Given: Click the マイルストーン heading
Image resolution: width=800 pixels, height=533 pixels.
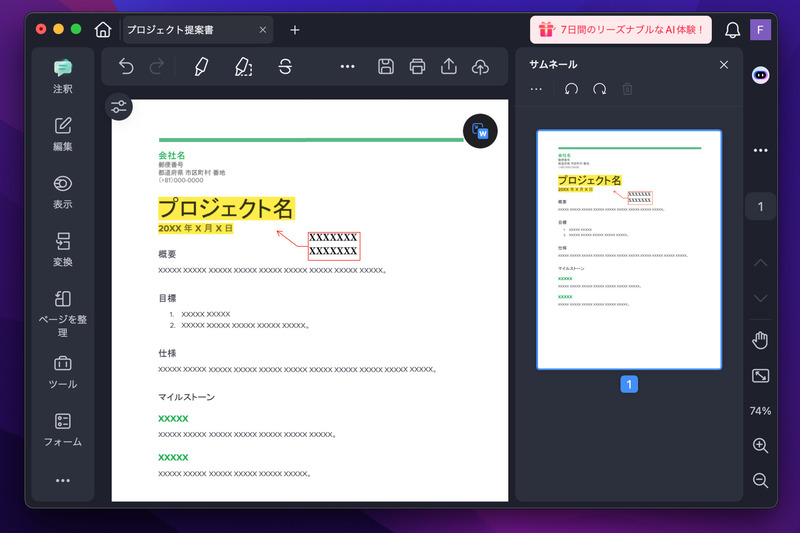Looking at the screenshot, I should (x=187, y=397).
